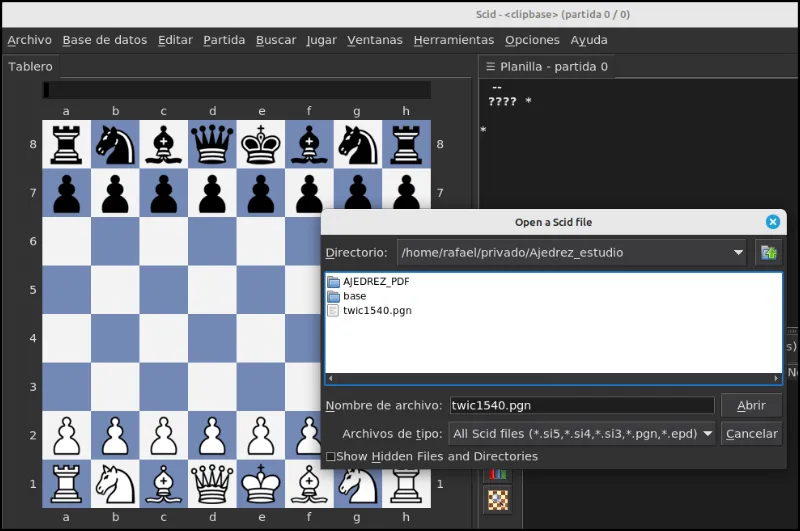
Task: Open the Editar menu
Action: 175,40
